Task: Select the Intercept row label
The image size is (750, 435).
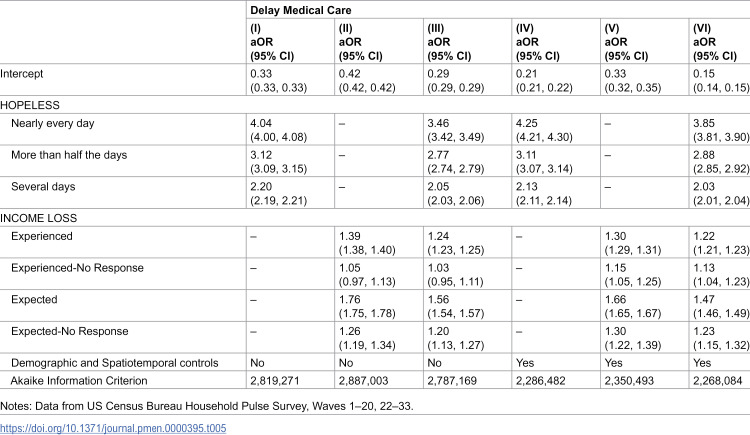Action: pos(22,74)
